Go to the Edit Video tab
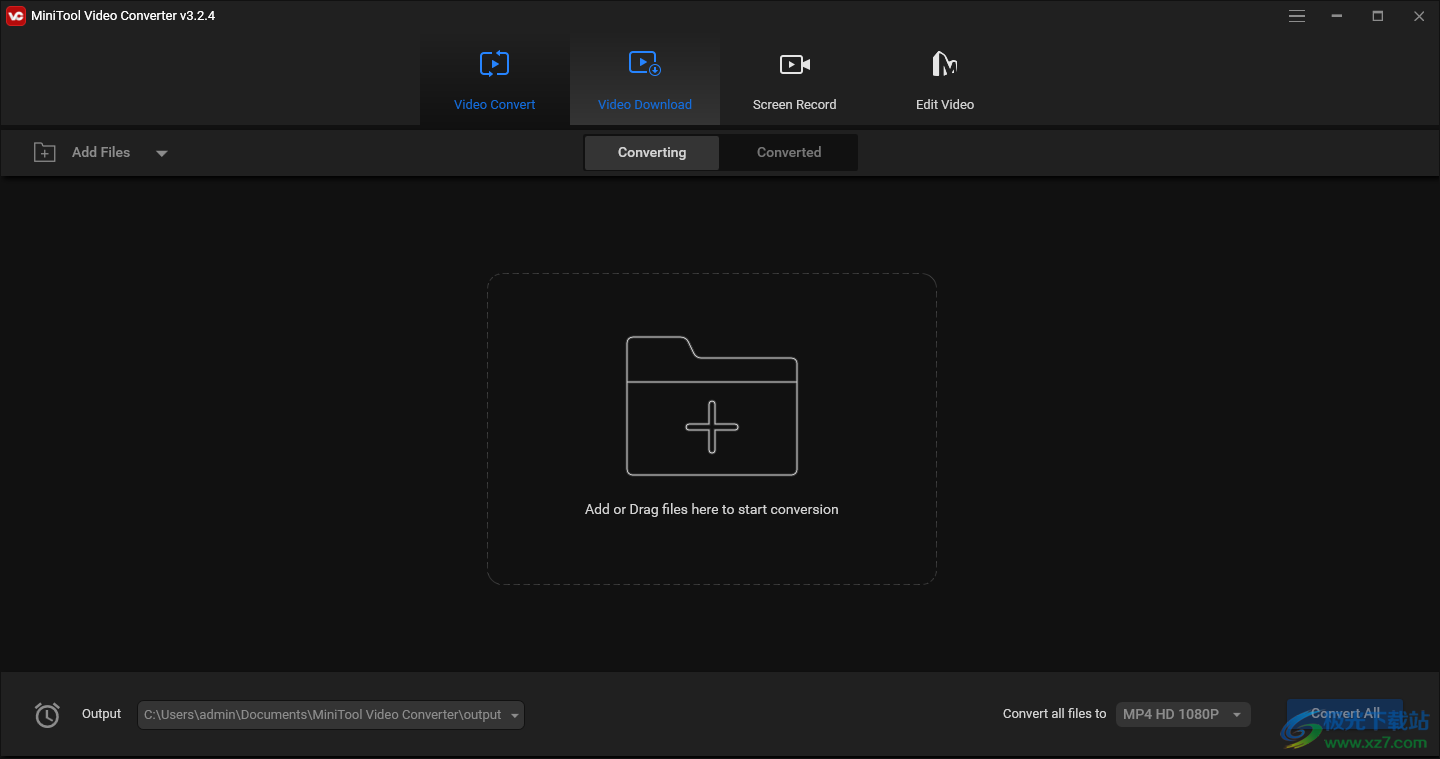Screen dimensions: 1440x759 pos(945,80)
